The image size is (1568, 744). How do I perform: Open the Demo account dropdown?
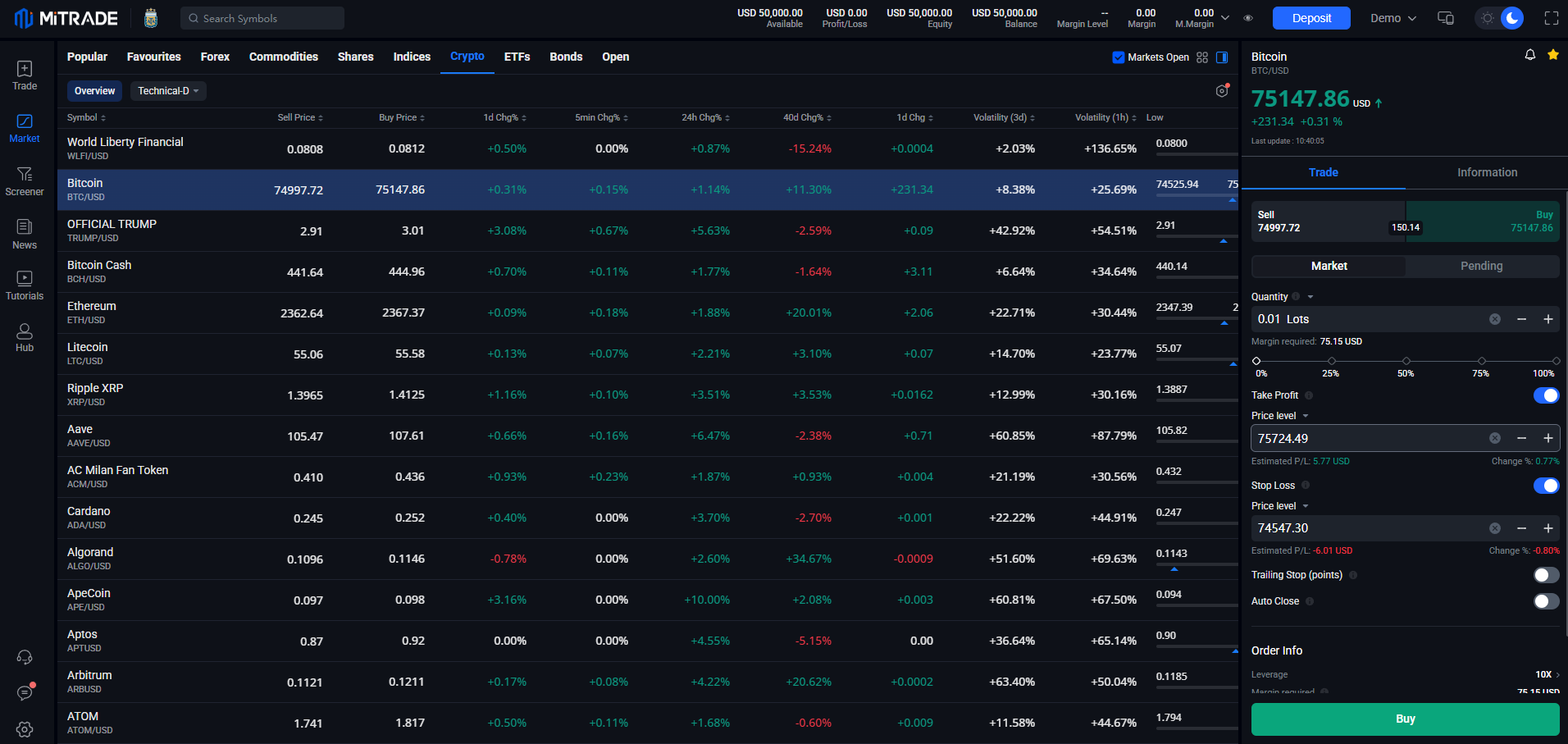(x=1392, y=17)
